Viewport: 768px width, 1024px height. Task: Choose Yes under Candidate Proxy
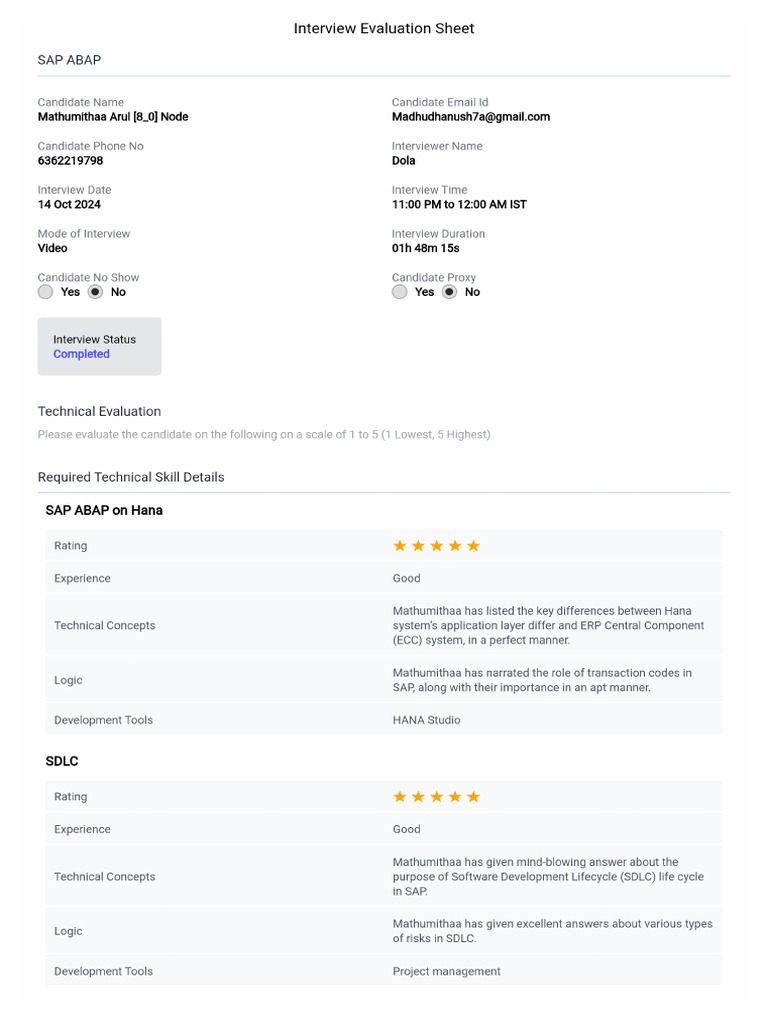(400, 292)
